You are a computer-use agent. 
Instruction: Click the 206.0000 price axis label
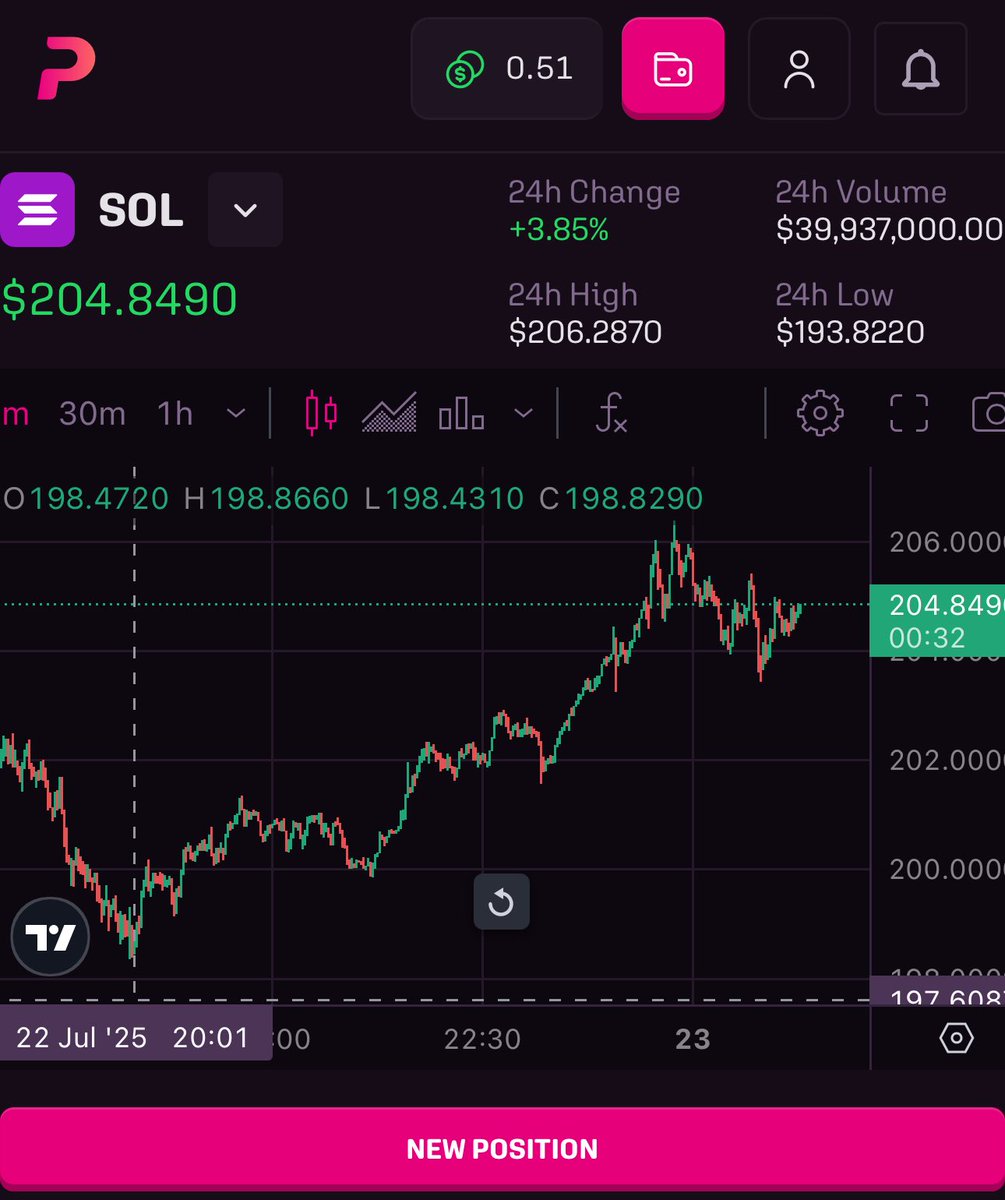point(946,542)
